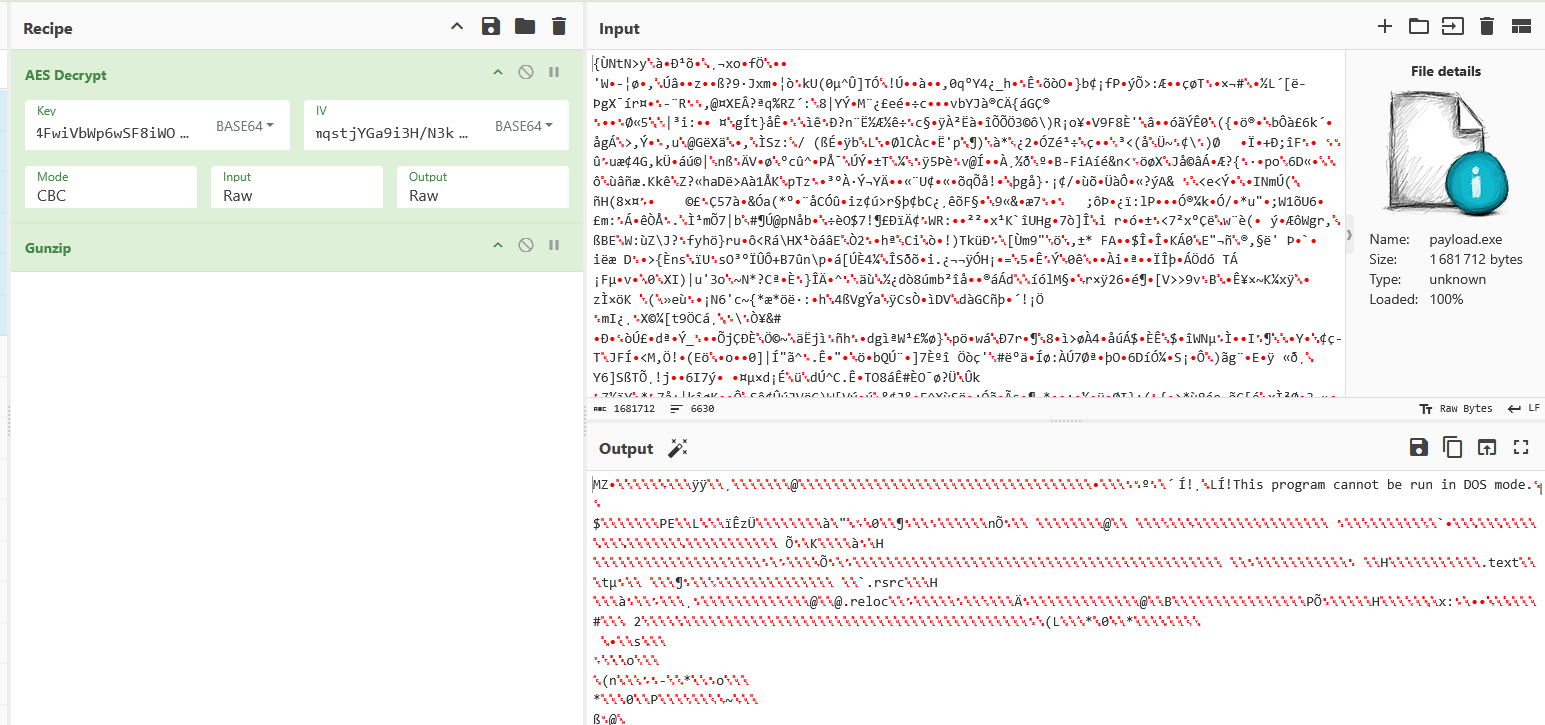Open the Mode CBC dropdown
Screen dimensions: 1545x725
[110, 187]
